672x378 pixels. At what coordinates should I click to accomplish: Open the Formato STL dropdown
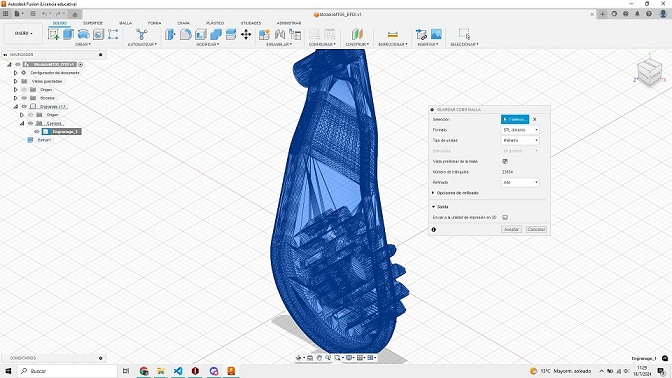(x=520, y=130)
